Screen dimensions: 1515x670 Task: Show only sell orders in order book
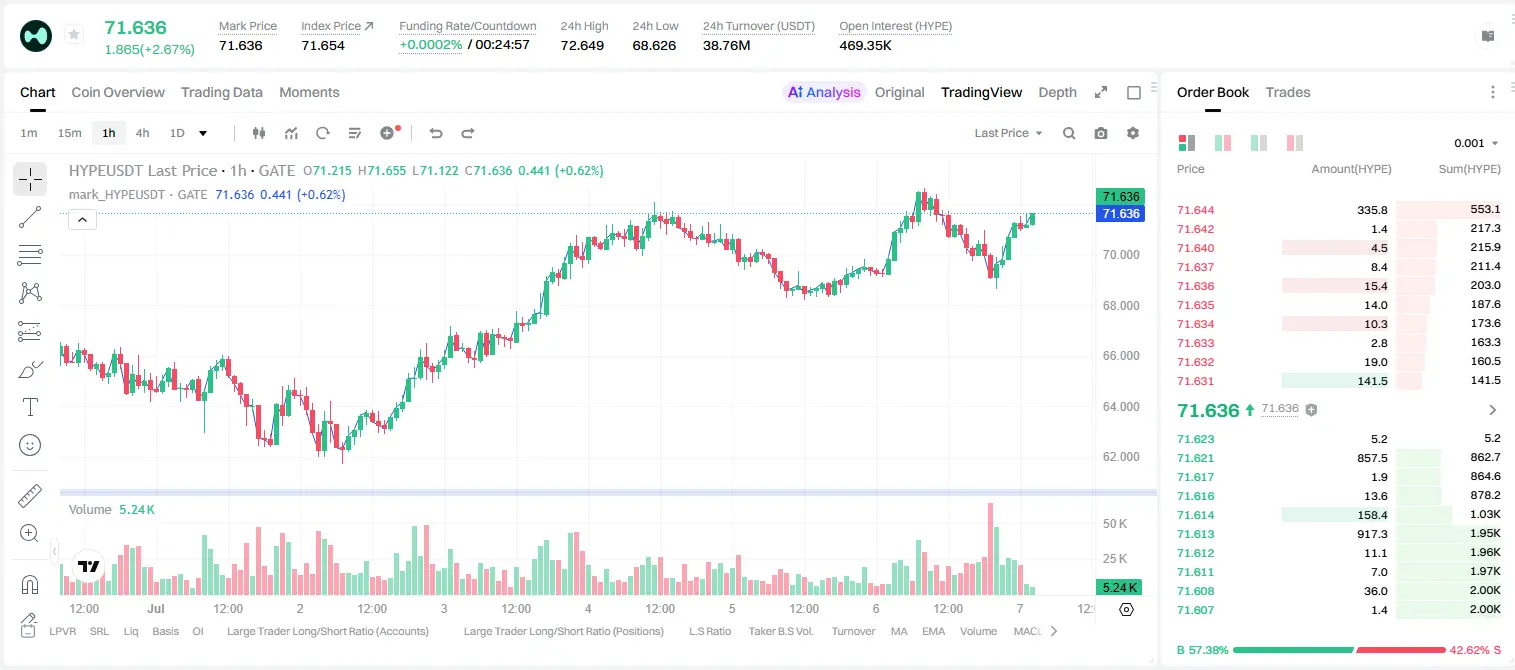[x=1295, y=143]
